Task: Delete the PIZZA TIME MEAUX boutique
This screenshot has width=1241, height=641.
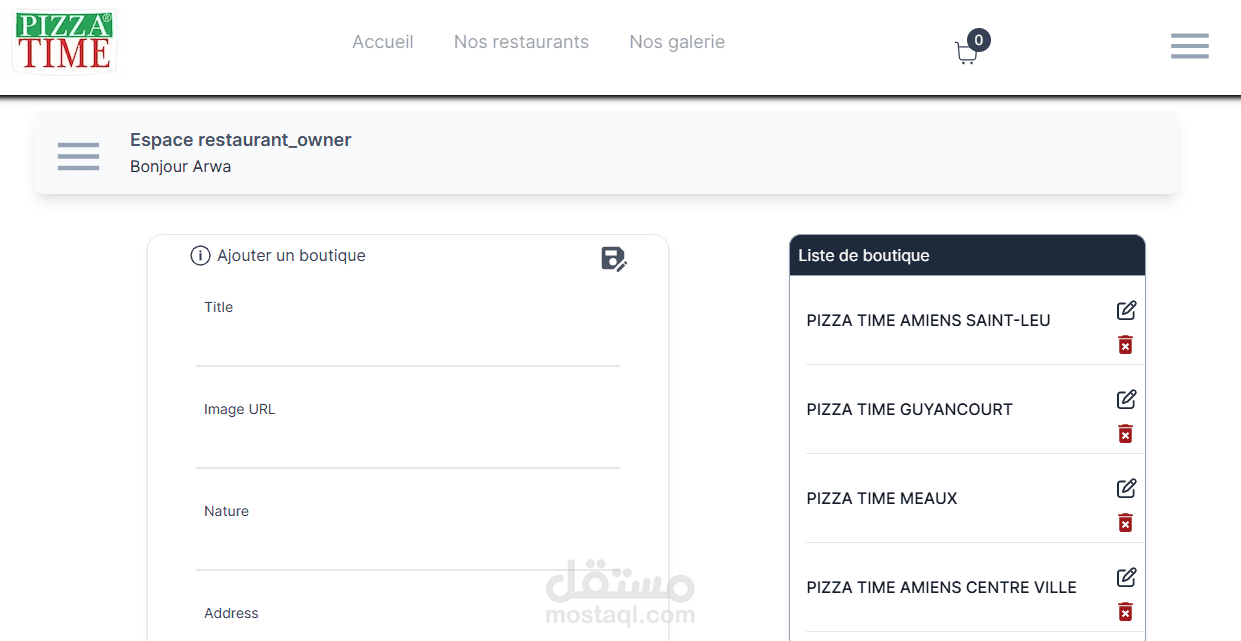Action: 1125,523
